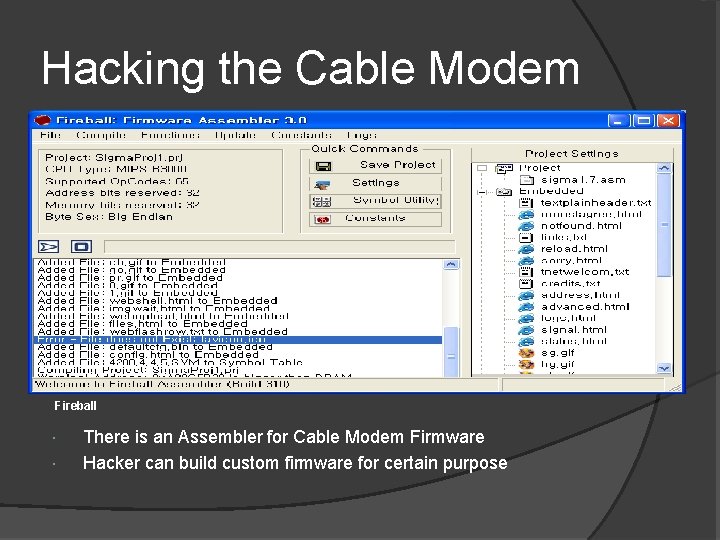This screenshot has width=720, height=540.
Task: Toggle the Project tree node box
Action: tap(482, 168)
